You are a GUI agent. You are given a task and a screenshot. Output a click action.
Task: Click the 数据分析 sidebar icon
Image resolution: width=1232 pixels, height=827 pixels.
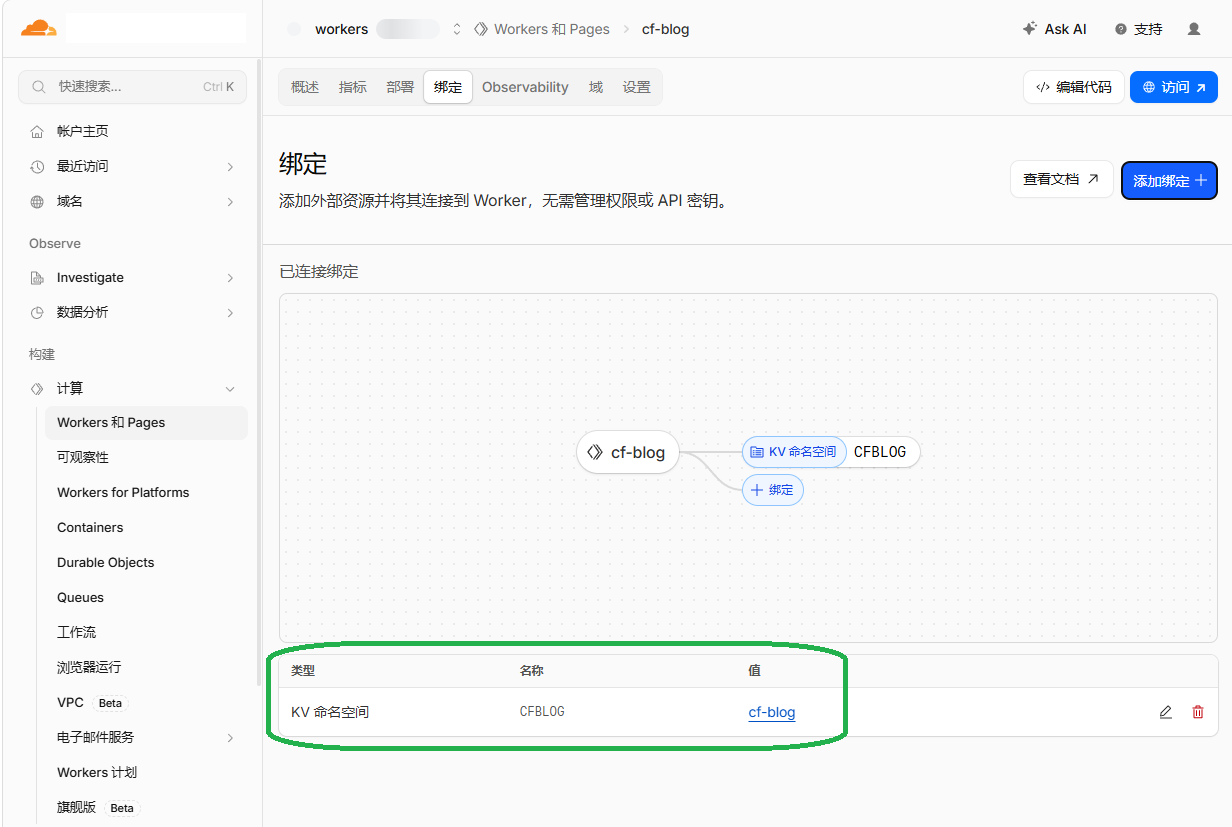[x=37, y=312]
